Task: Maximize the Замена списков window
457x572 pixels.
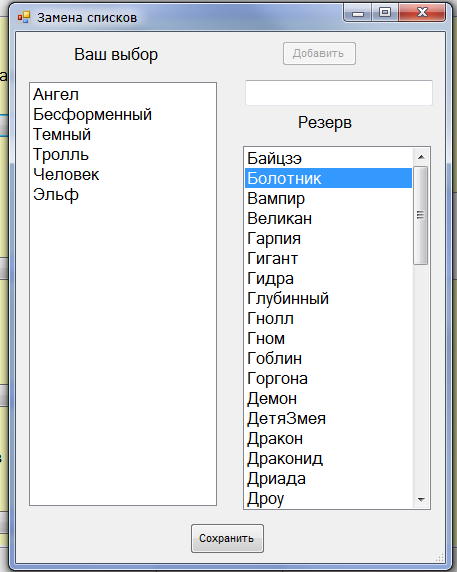Action: click(385, 13)
